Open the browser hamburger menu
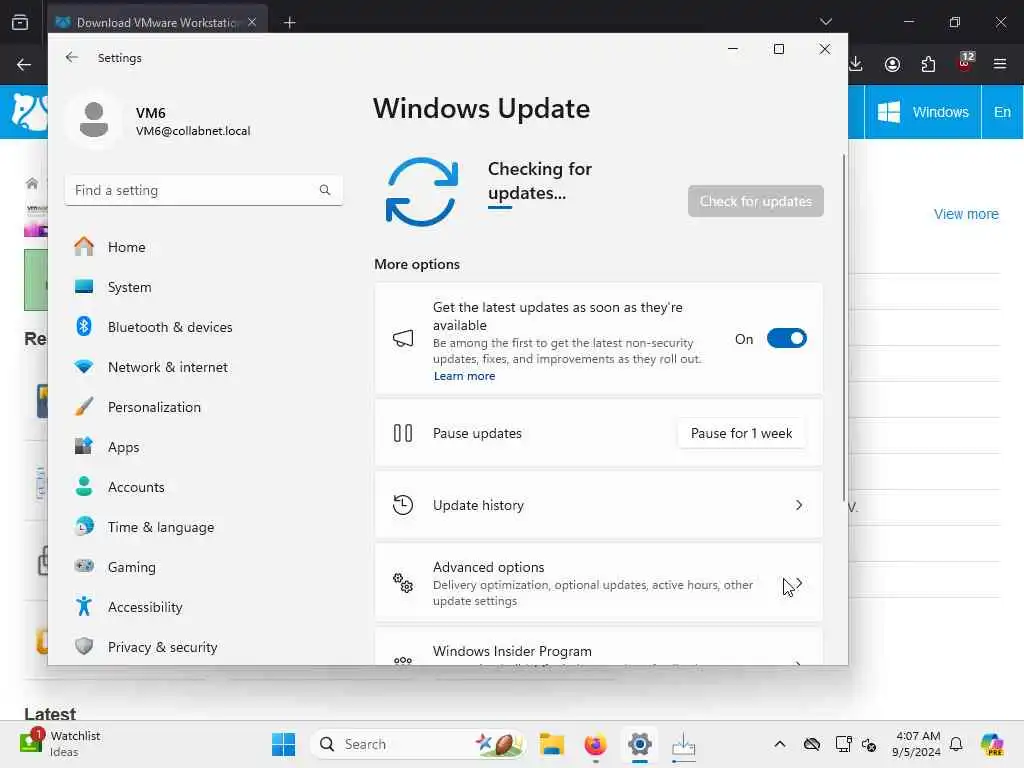 (x=1000, y=64)
